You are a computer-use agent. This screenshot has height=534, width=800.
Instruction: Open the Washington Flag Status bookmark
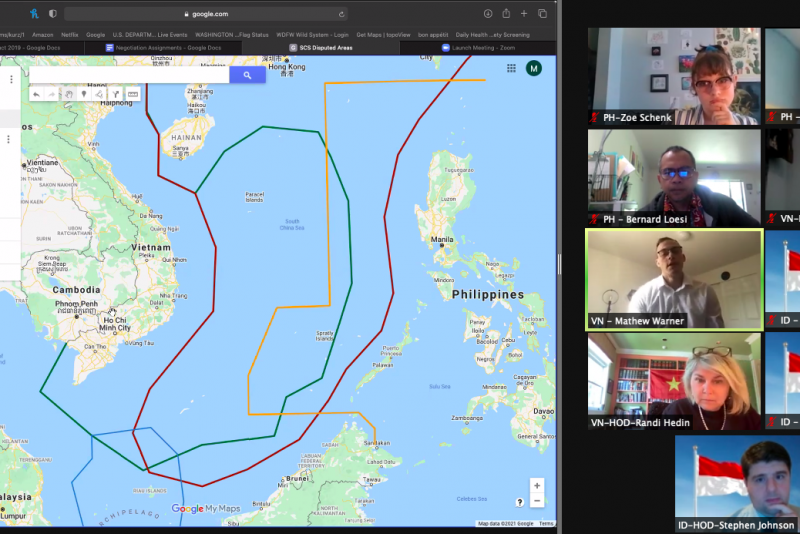(232, 35)
